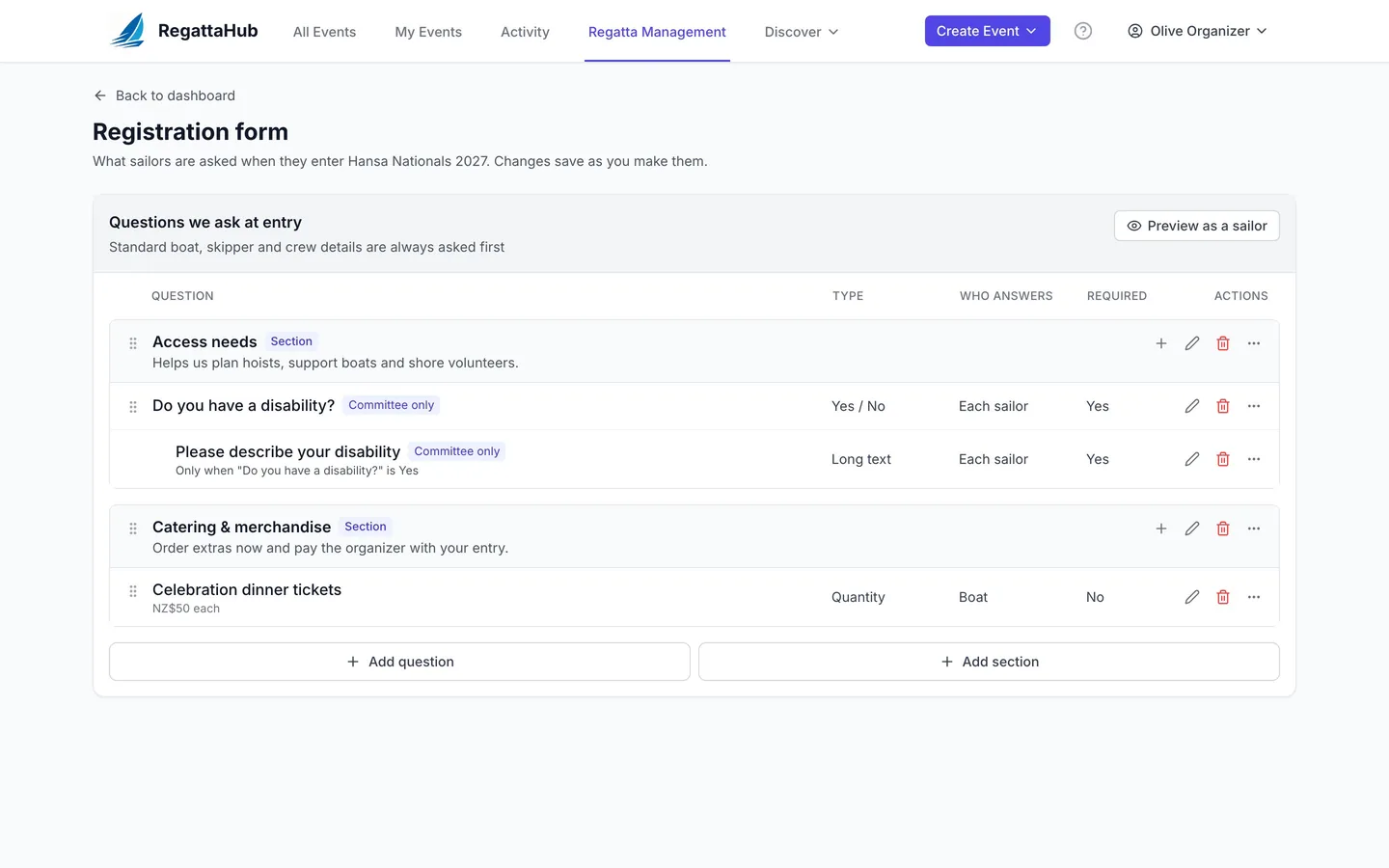This screenshot has width=1389, height=868.
Task: Select the Regatta Management tab
Action: (x=657, y=32)
